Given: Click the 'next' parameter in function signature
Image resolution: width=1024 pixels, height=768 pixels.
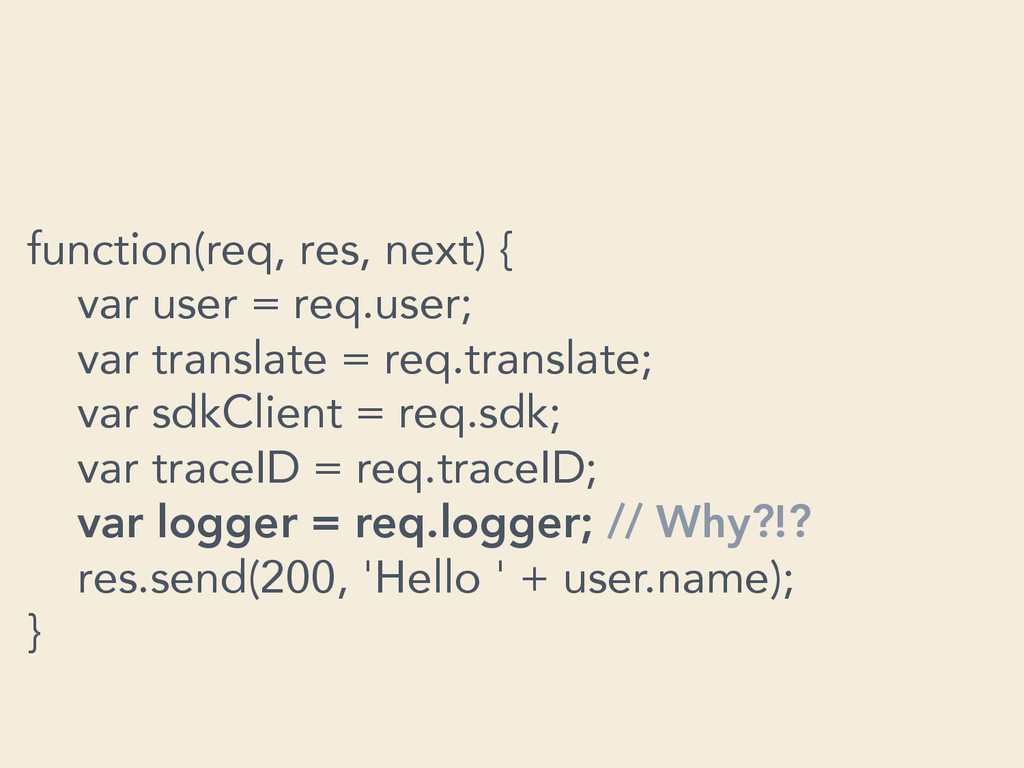Looking at the screenshot, I should click(432, 251).
